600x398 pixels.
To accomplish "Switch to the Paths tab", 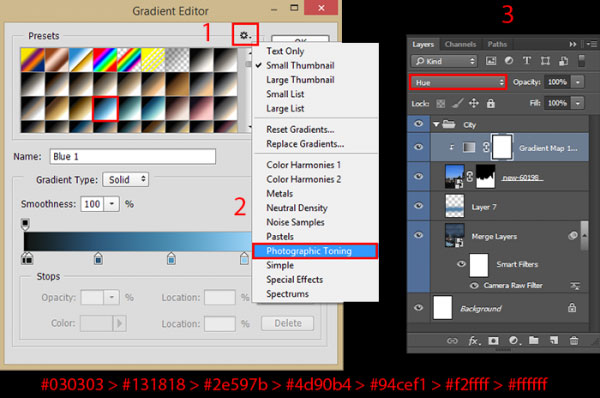I will 497,44.
